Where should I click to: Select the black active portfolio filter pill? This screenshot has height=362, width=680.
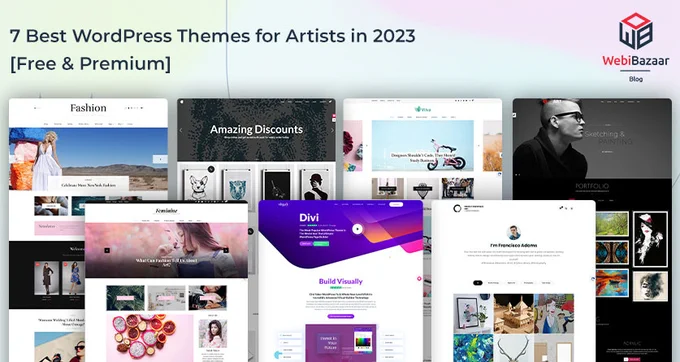[477, 283]
